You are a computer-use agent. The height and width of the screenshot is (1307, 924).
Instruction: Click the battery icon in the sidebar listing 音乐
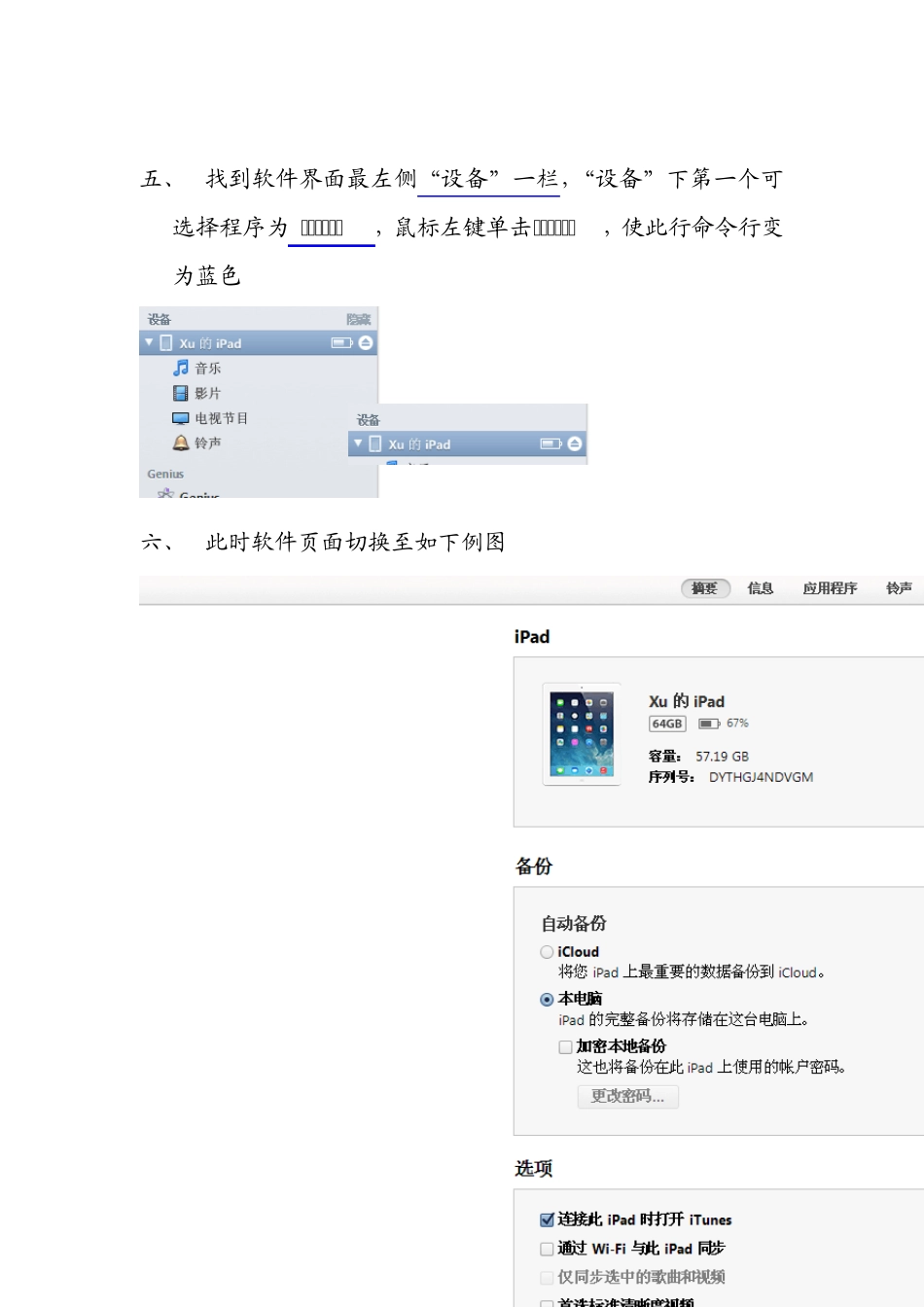(342, 342)
